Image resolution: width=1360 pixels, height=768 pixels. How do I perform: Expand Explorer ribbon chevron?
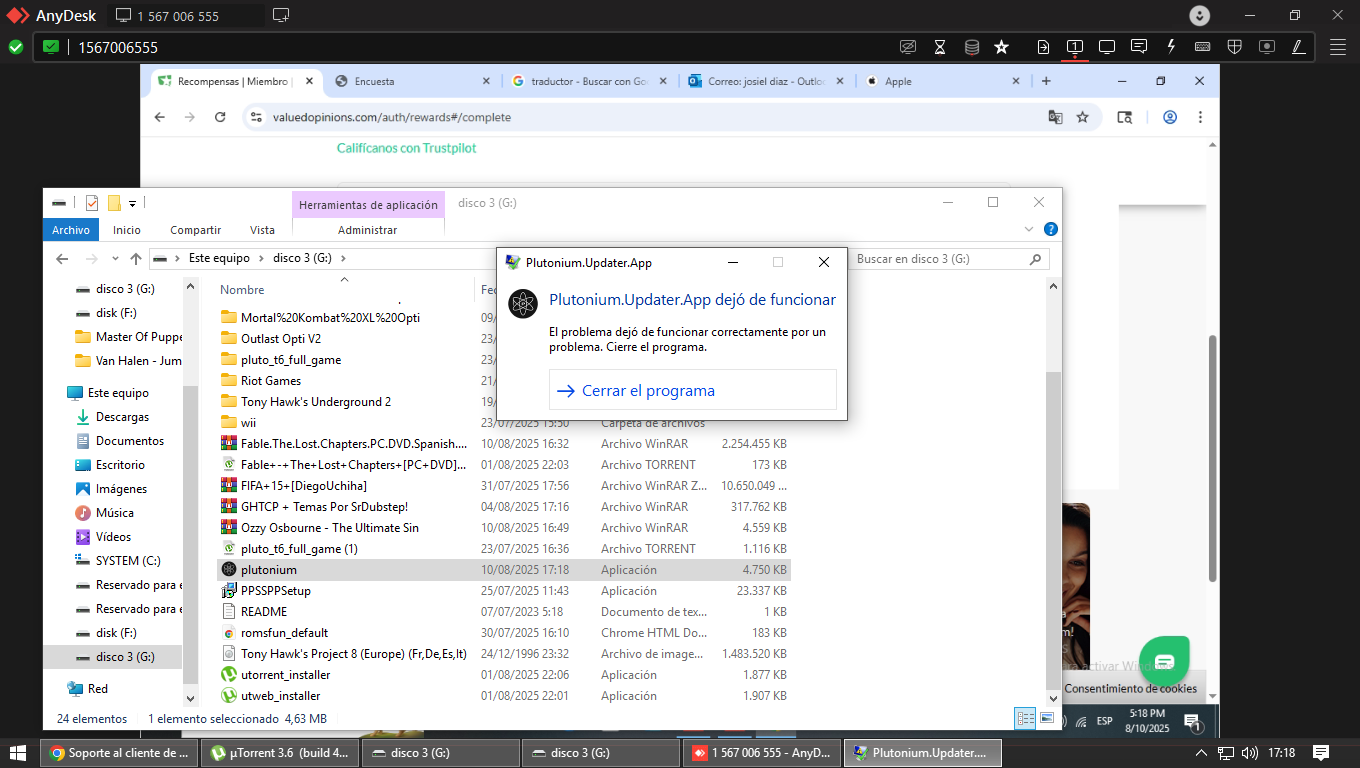[1030, 229]
